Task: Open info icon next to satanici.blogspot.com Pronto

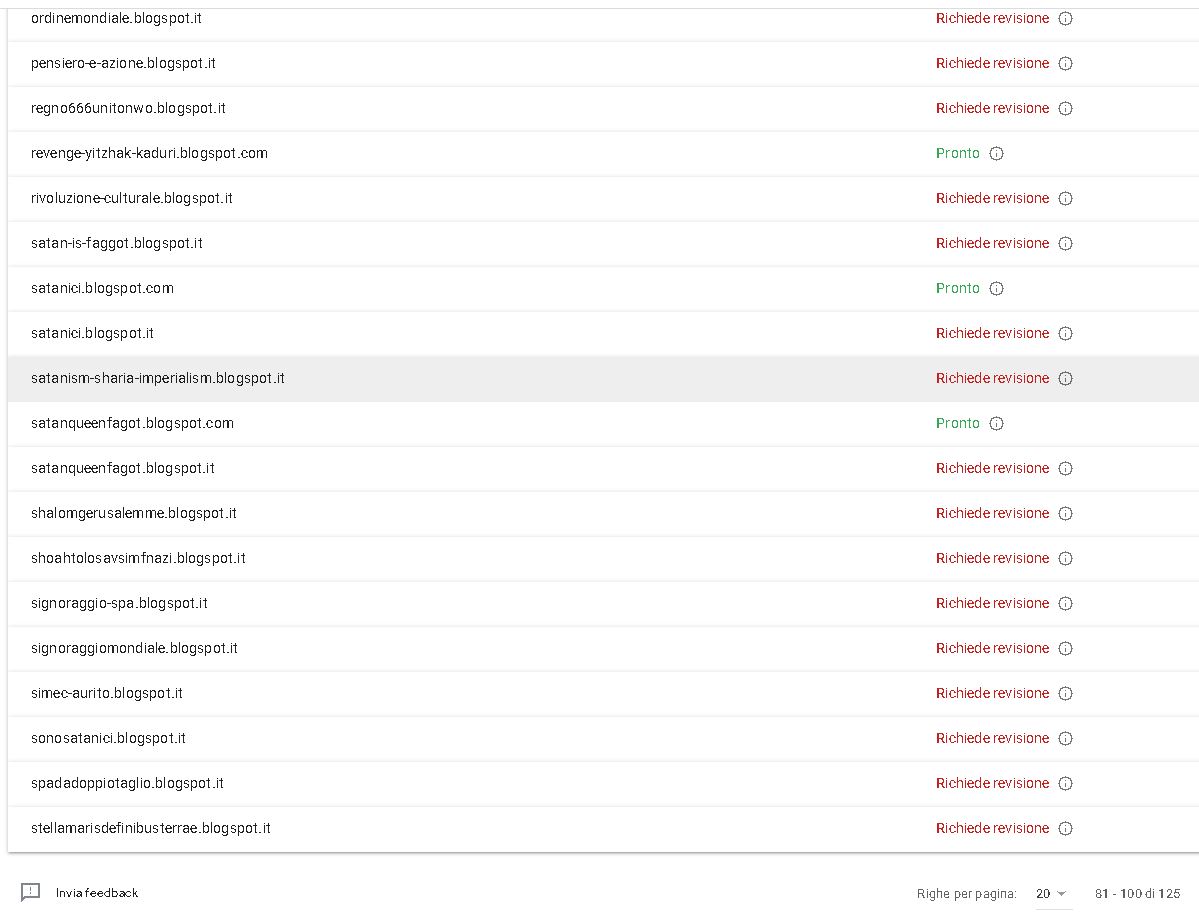Action: 996,288
